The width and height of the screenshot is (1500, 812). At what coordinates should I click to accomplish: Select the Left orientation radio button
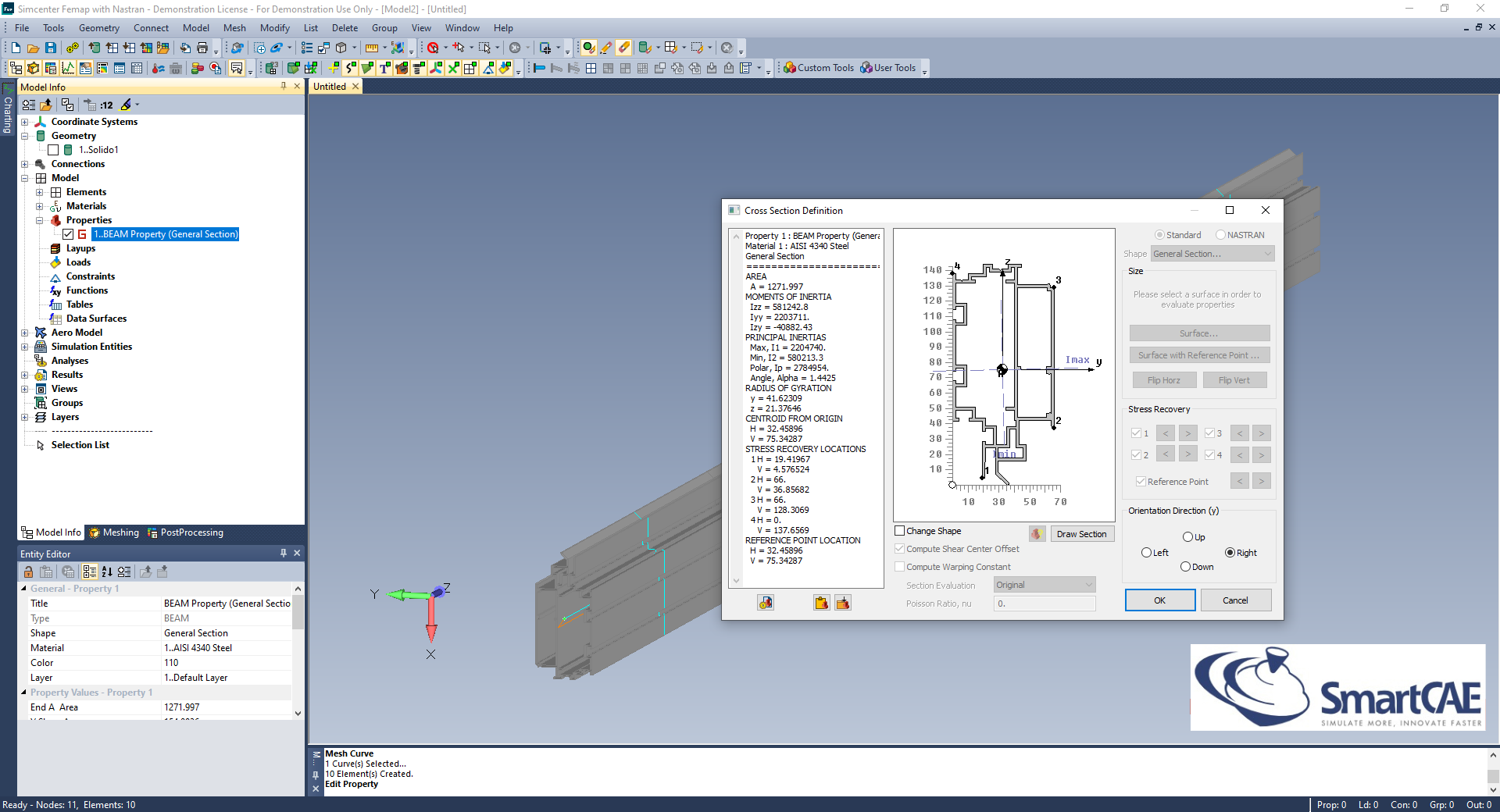pyautogui.click(x=1146, y=553)
